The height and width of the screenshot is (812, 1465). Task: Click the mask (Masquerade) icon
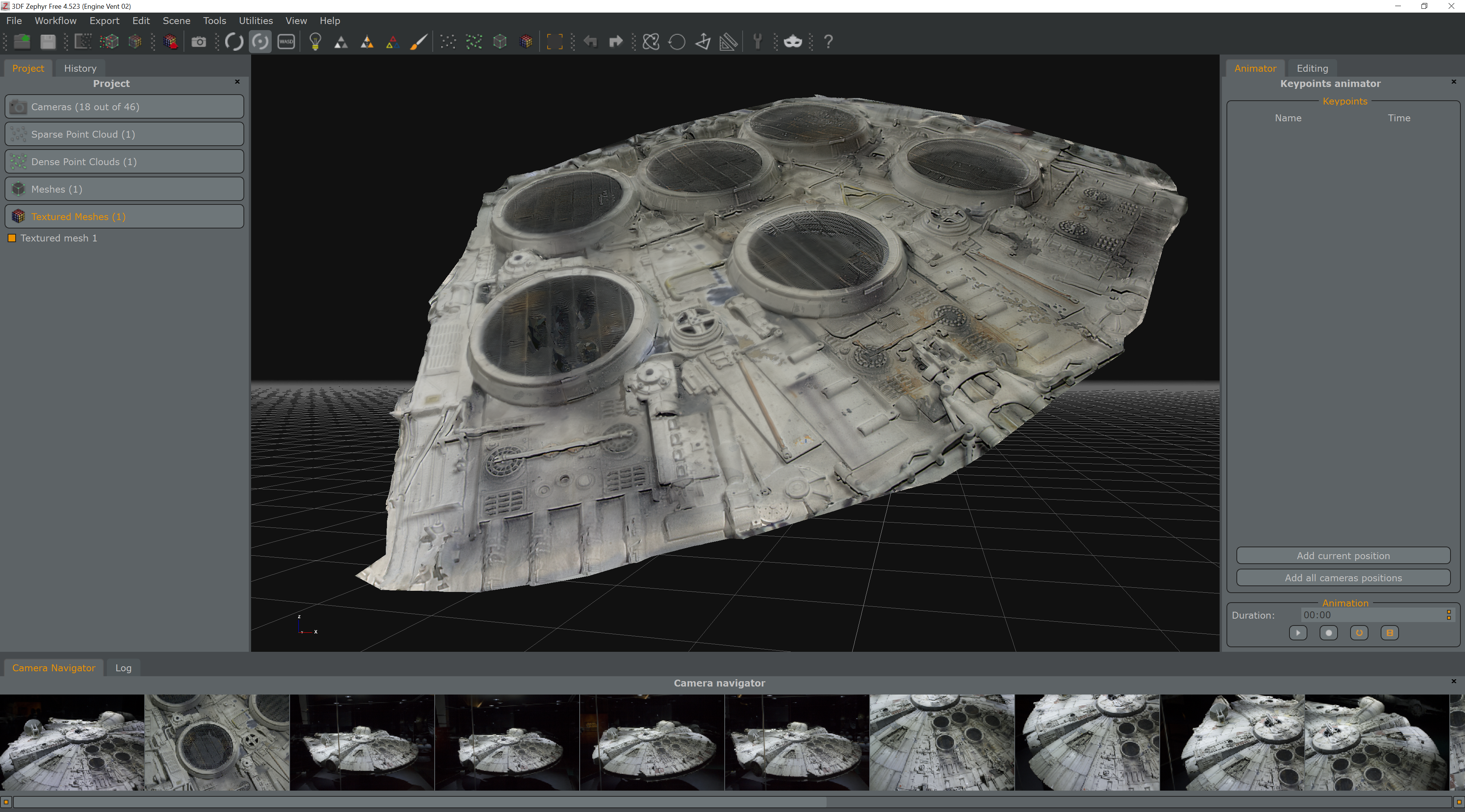(793, 42)
